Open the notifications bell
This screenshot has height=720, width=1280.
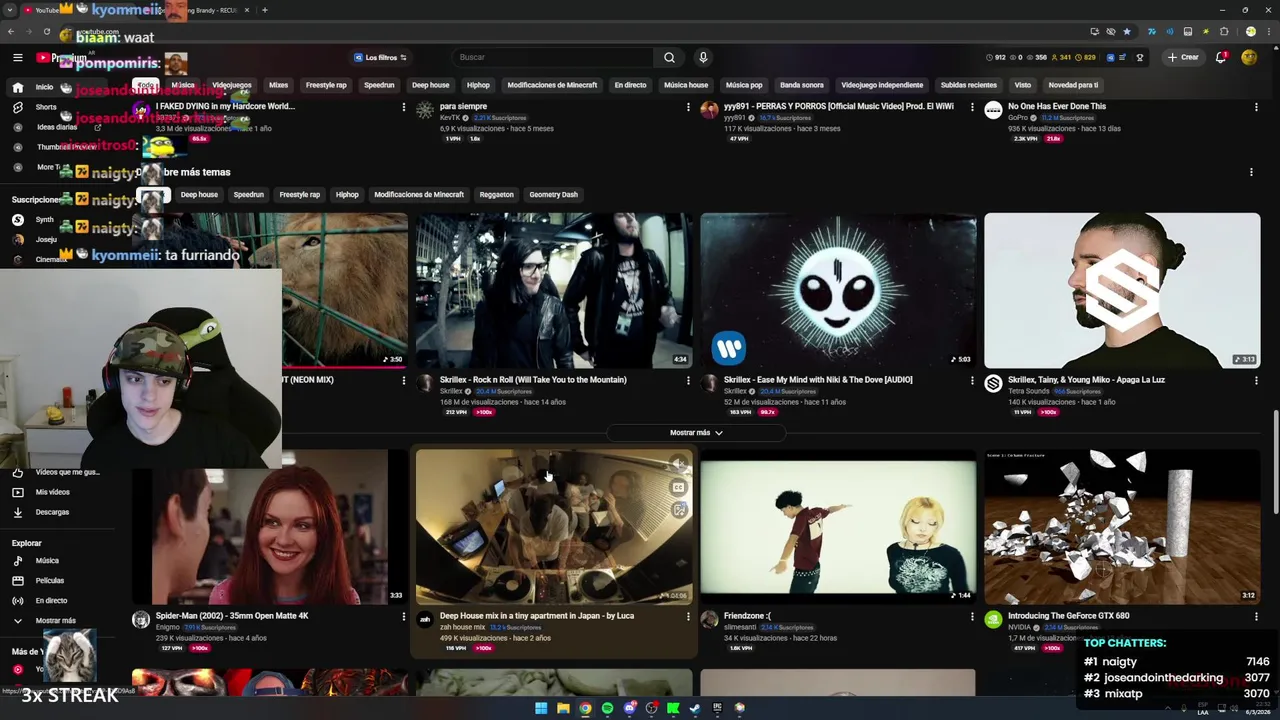[1221, 58]
